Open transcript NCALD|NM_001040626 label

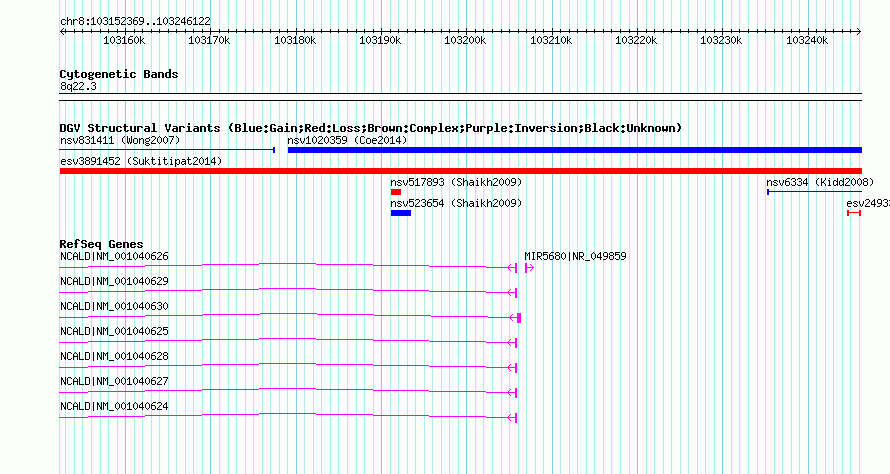click(x=114, y=256)
